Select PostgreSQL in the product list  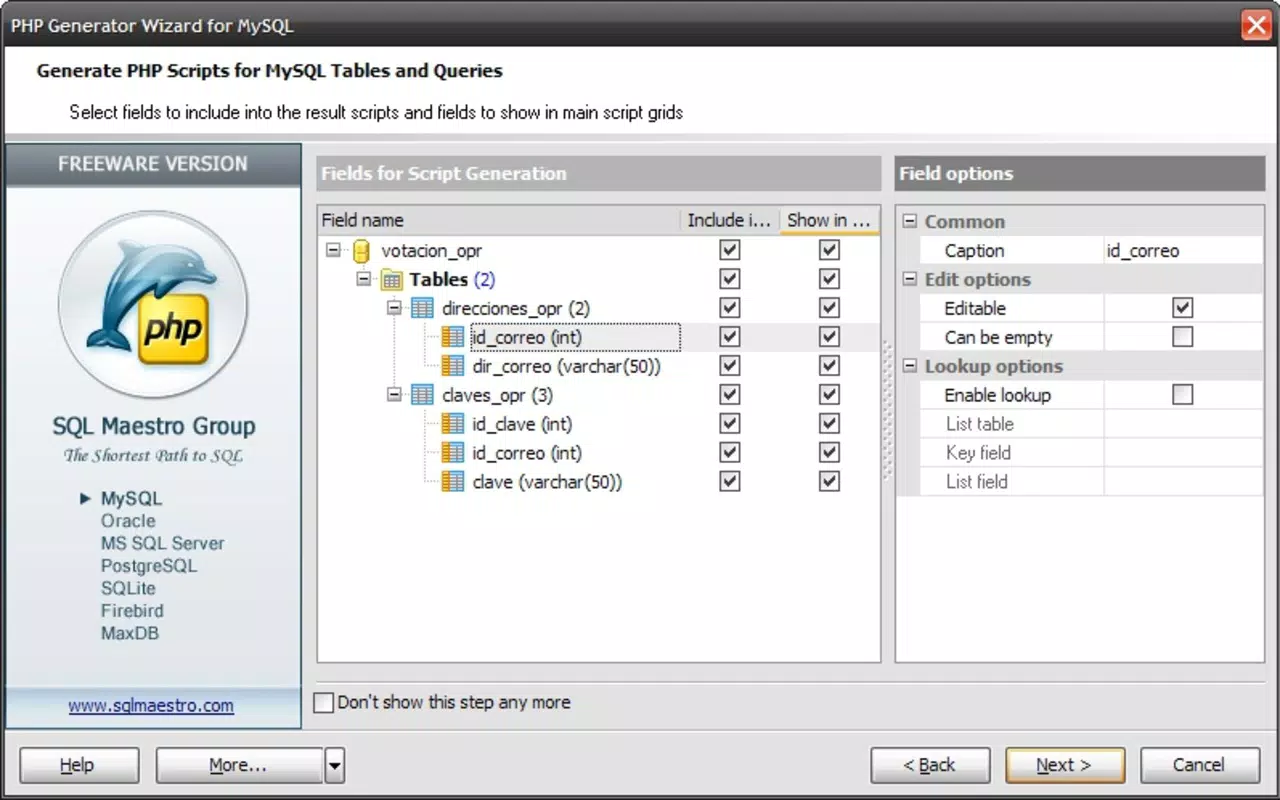click(x=149, y=566)
